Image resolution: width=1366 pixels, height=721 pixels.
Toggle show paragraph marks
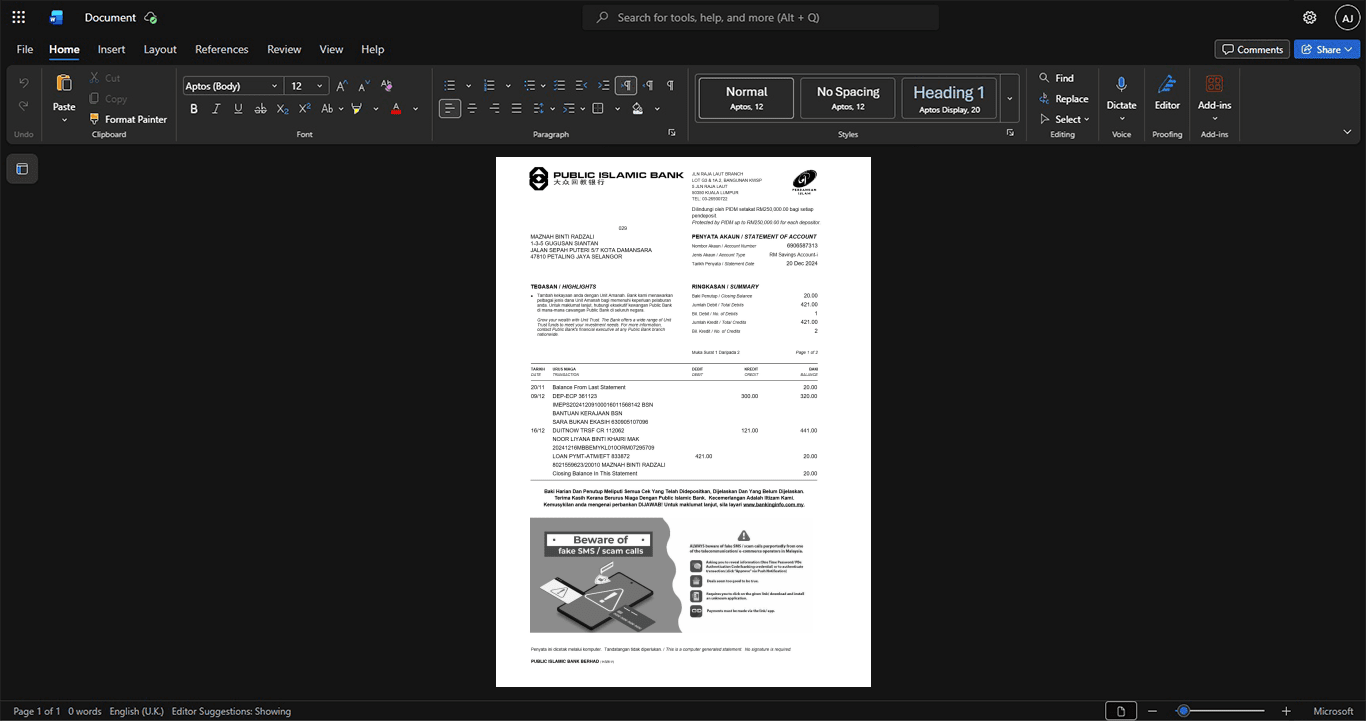(670, 85)
